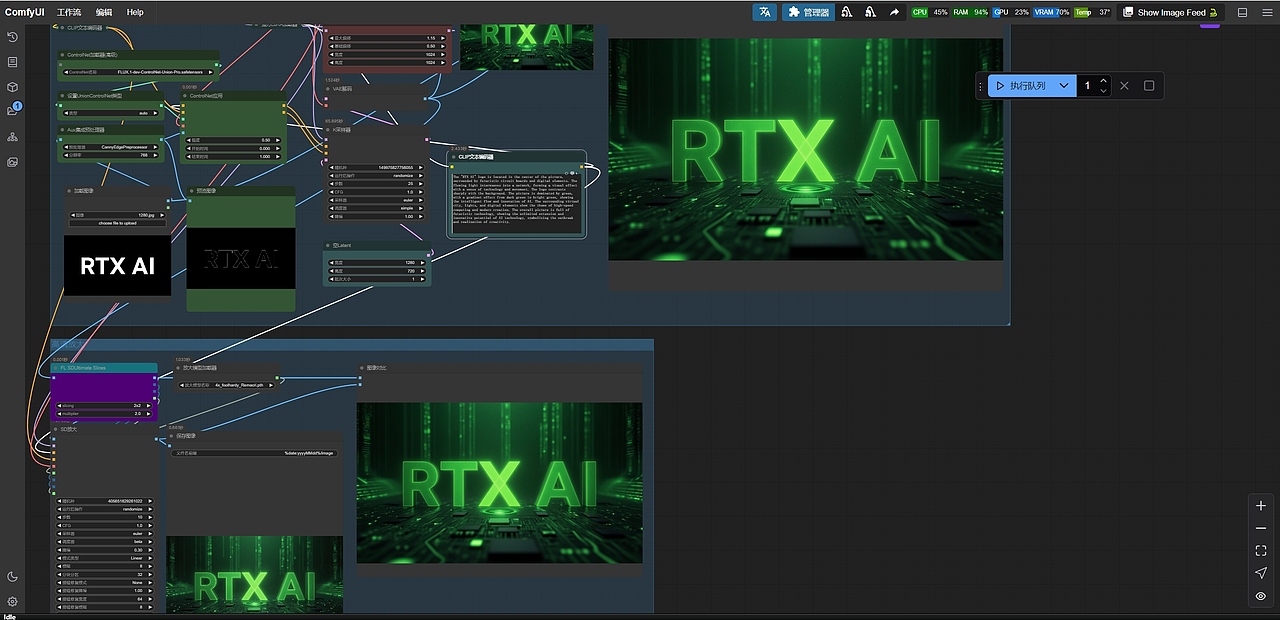This screenshot has height=620, width=1280.
Task: Zoom in with the plus canvas button
Action: click(x=1261, y=506)
